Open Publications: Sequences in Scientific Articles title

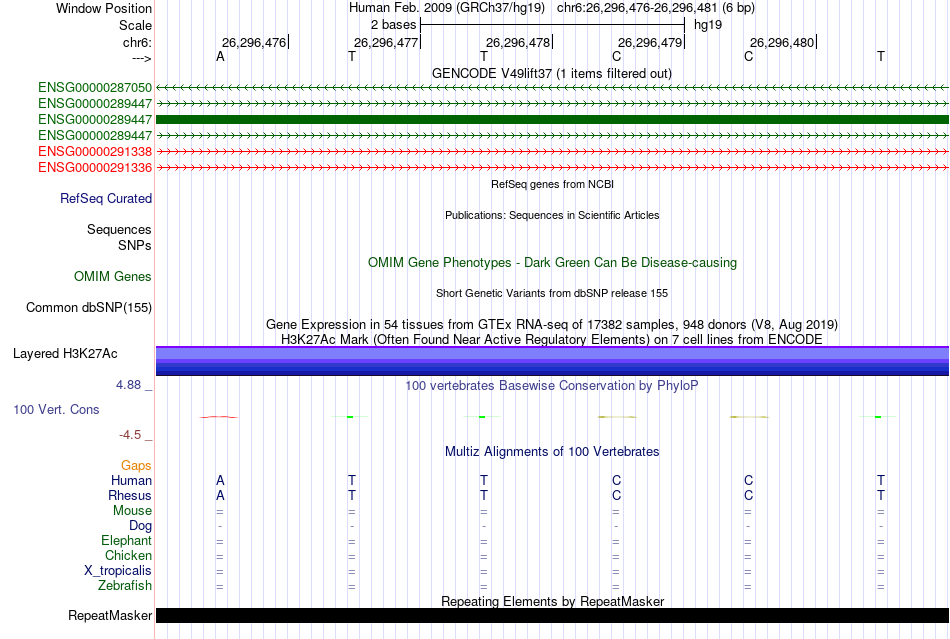(552, 215)
